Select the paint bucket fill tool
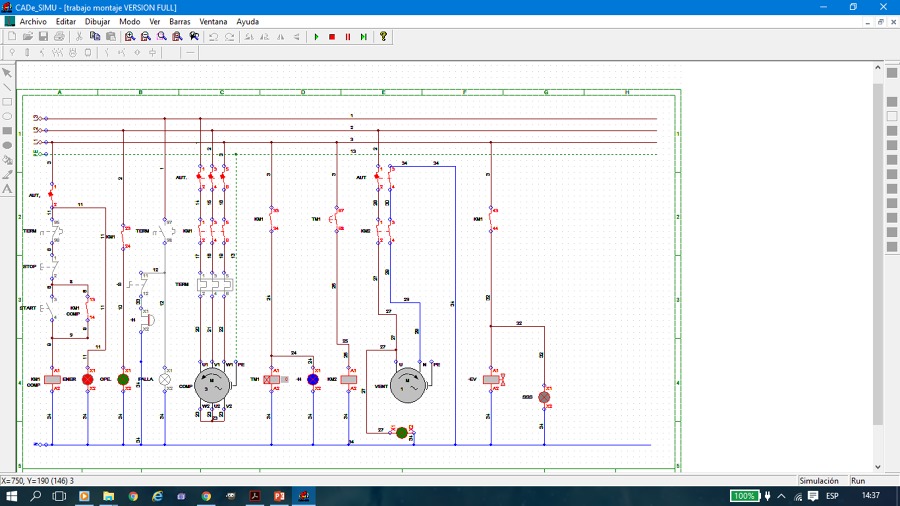The width and height of the screenshot is (900, 506). (7, 160)
